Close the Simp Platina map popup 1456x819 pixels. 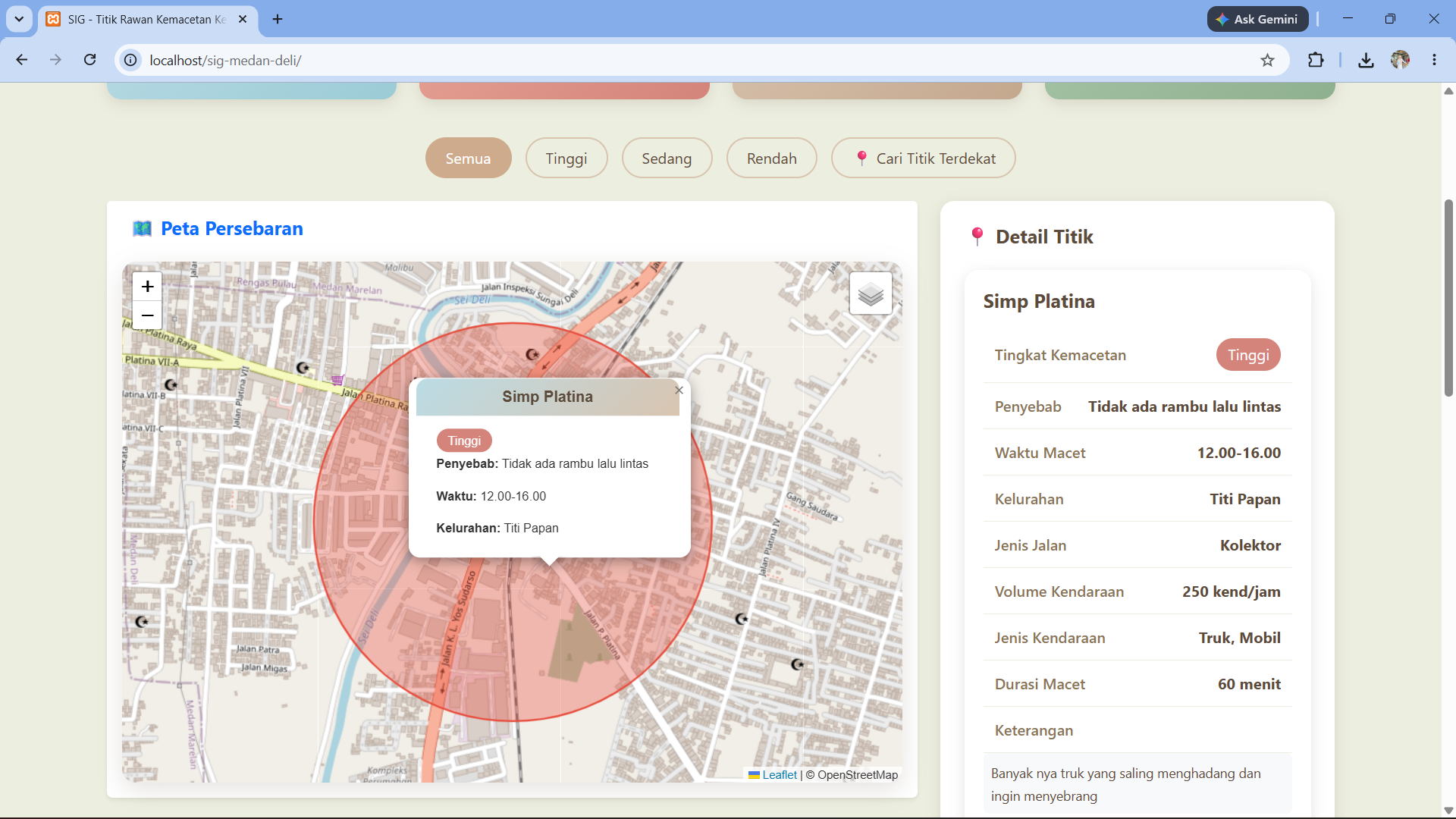(679, 391)
